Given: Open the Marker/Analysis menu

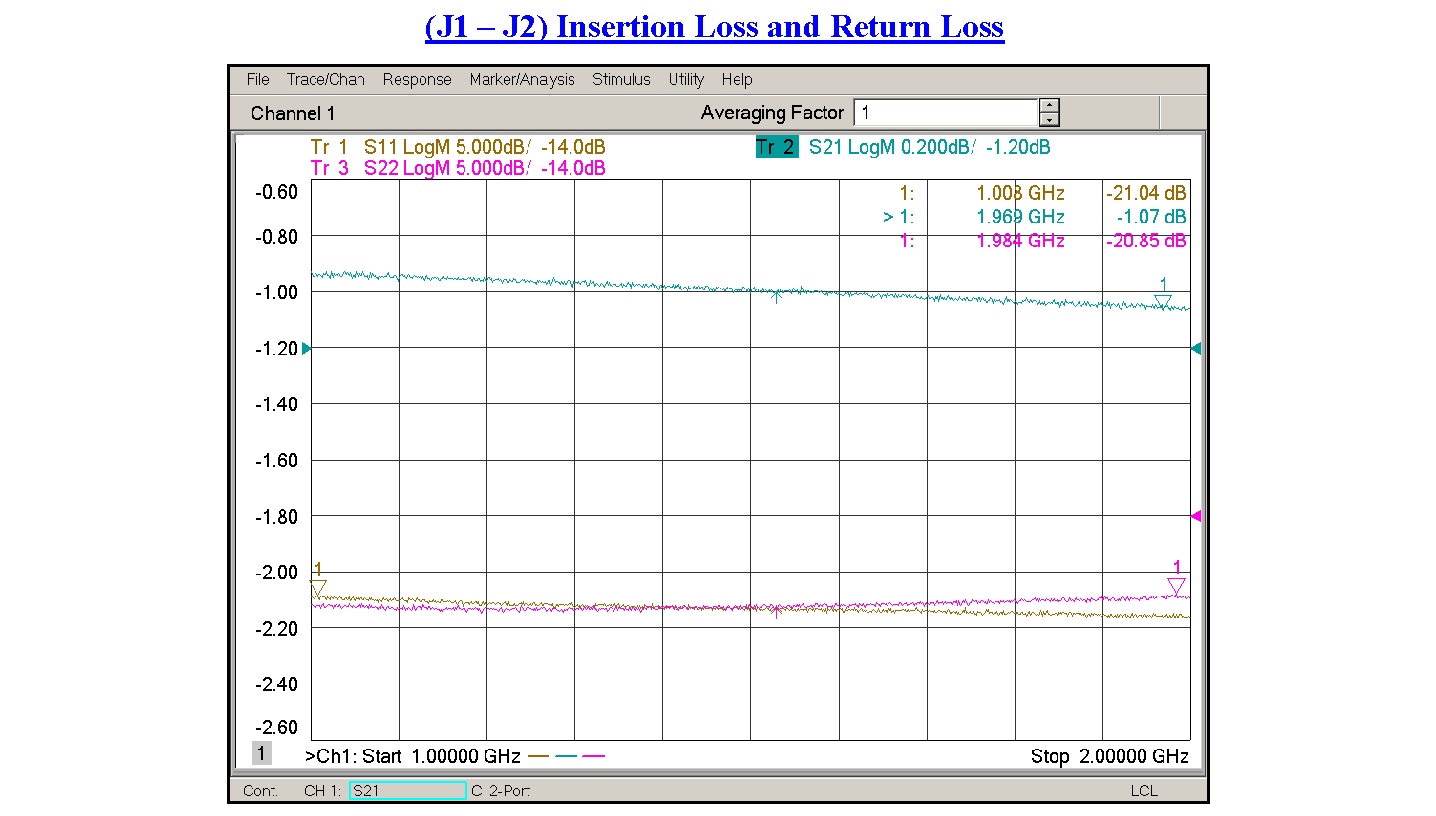Looking at the screenshot, I should tap(522, 80).
